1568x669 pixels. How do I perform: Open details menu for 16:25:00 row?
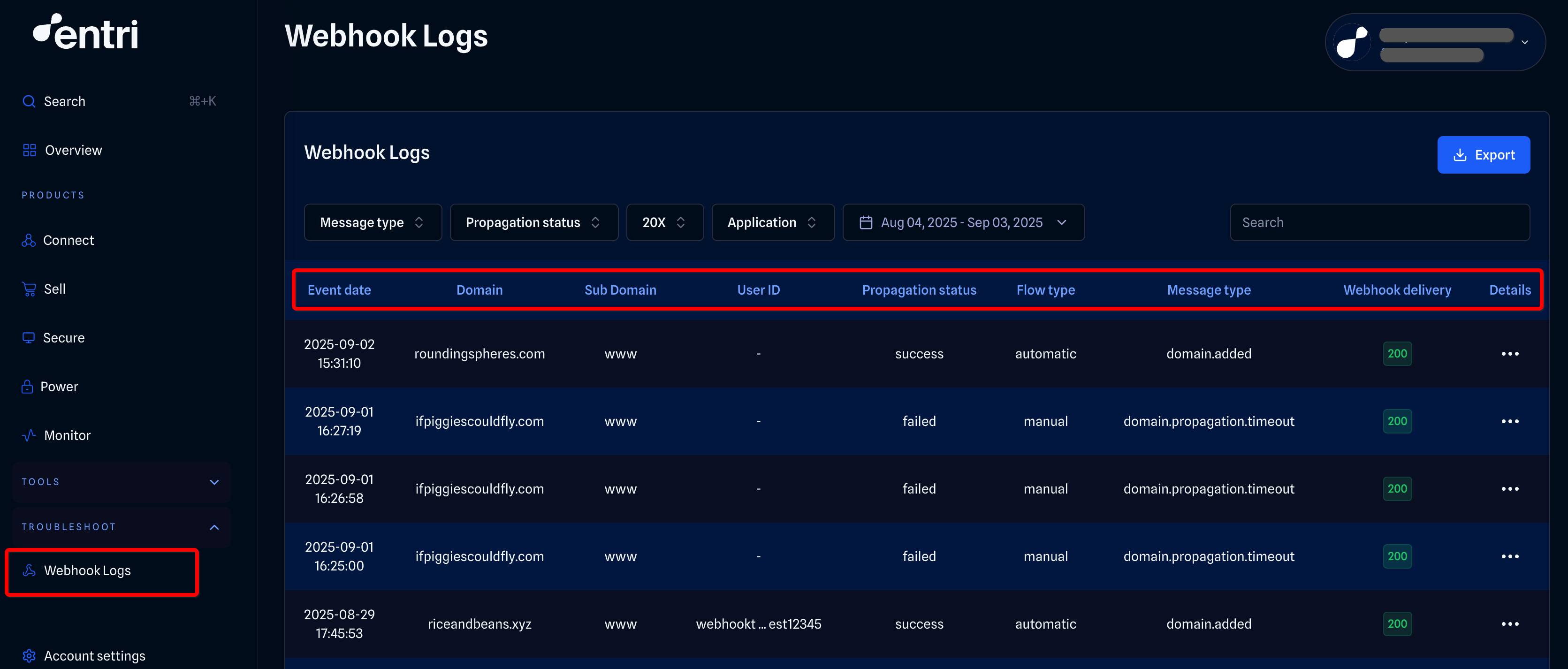click(x=1509, y=556)
